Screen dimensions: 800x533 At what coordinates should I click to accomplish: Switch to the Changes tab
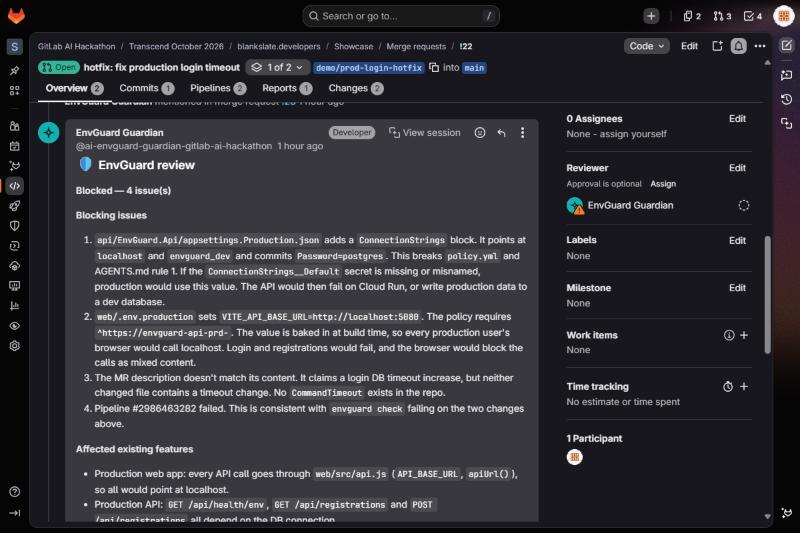click(x=356, y=88)
